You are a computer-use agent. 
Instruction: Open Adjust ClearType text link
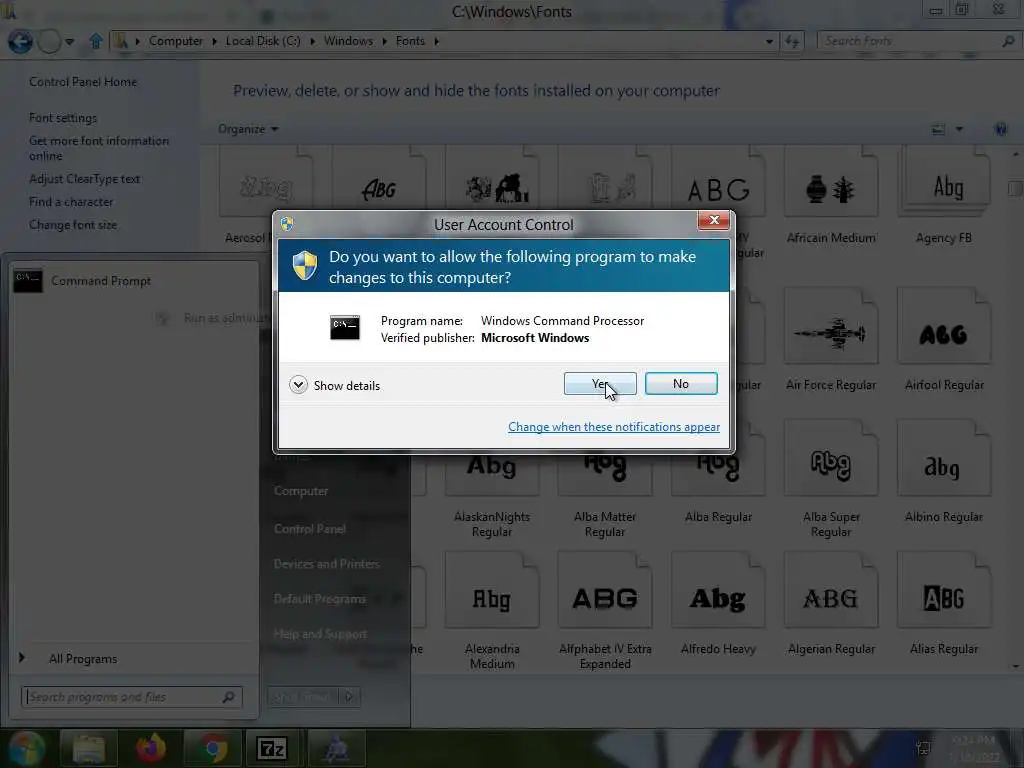coord(84,179)
